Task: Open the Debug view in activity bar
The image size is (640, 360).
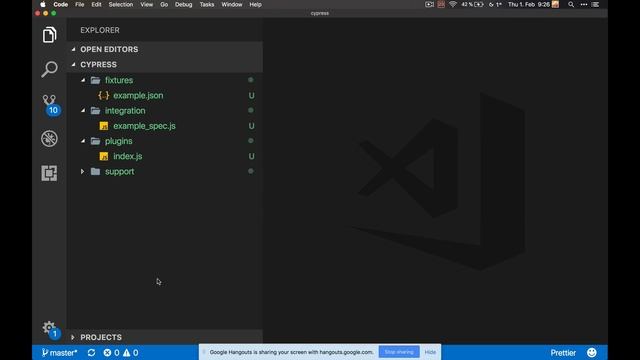Action: point(49,139)
